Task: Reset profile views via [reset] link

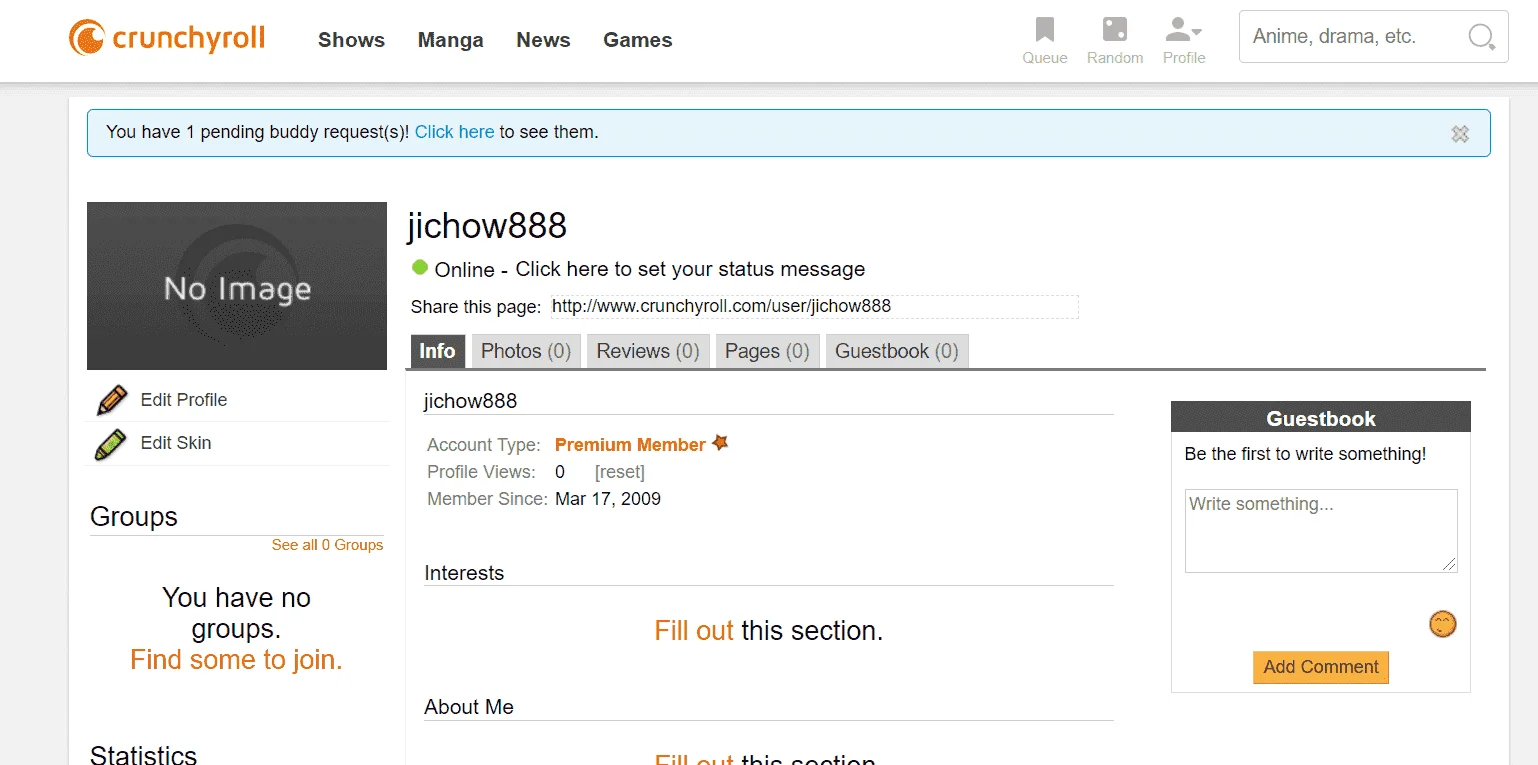Action: [620, 472]
